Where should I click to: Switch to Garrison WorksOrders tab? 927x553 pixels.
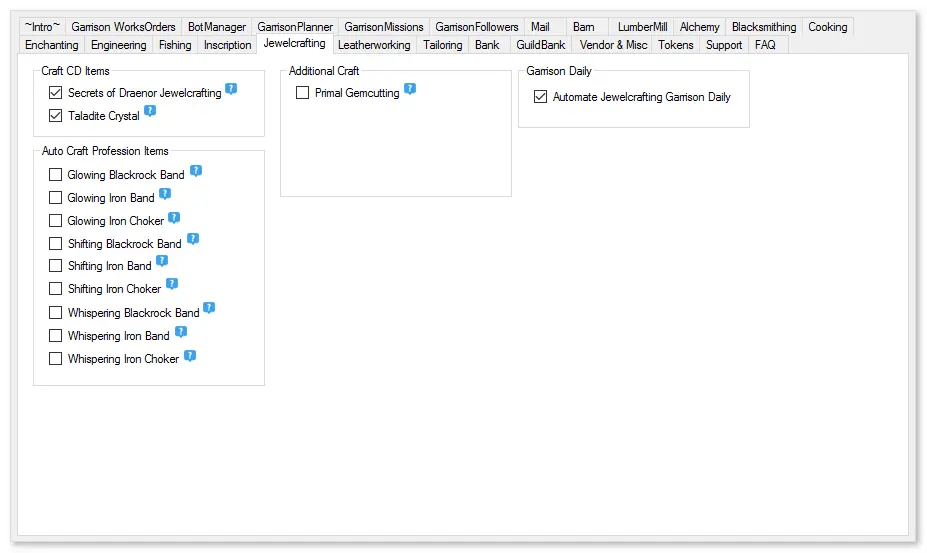[x=123, y=27]
